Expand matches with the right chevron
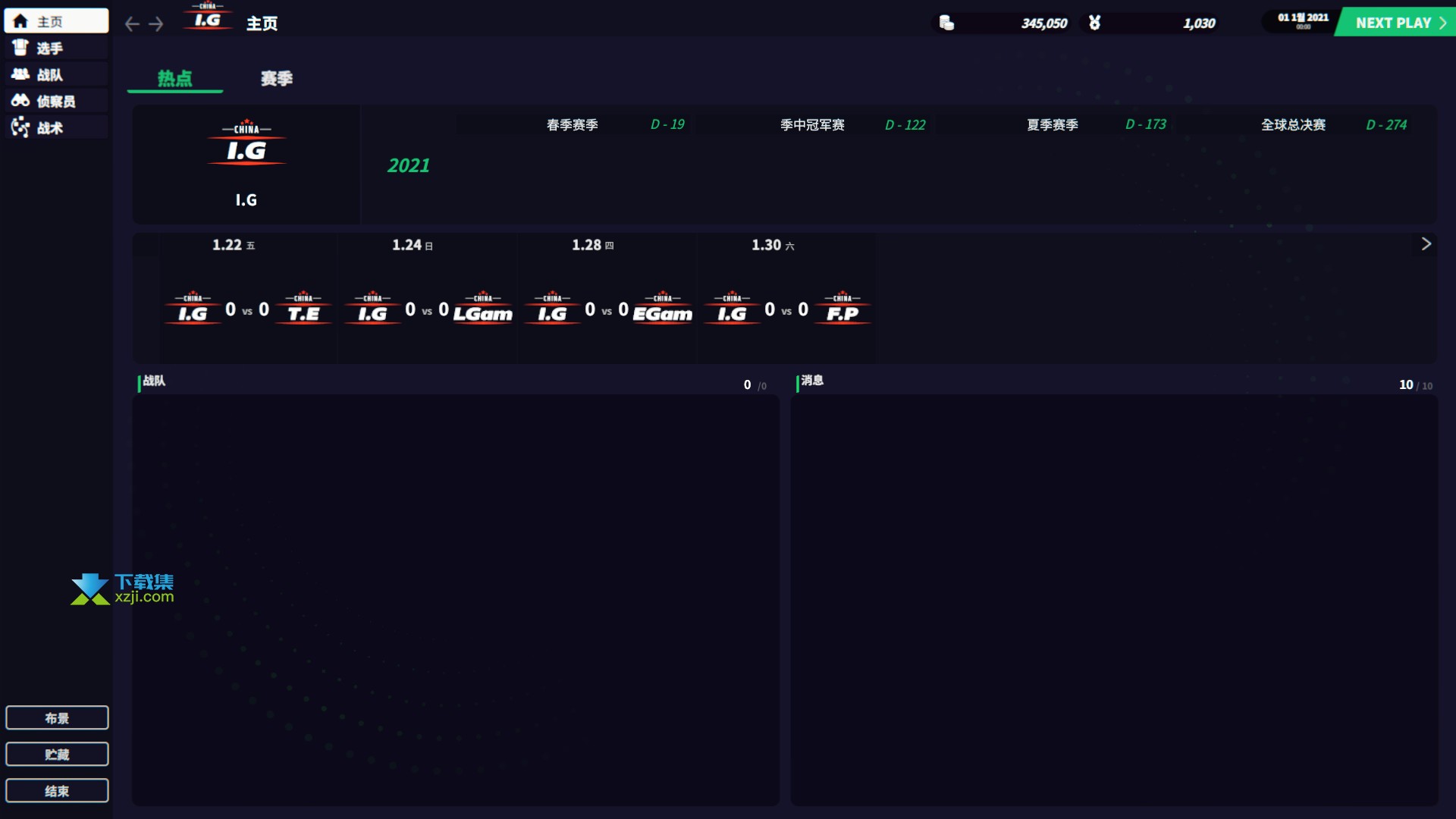The height and width of the screenshot is (819, 1456). coord(1426,243)
